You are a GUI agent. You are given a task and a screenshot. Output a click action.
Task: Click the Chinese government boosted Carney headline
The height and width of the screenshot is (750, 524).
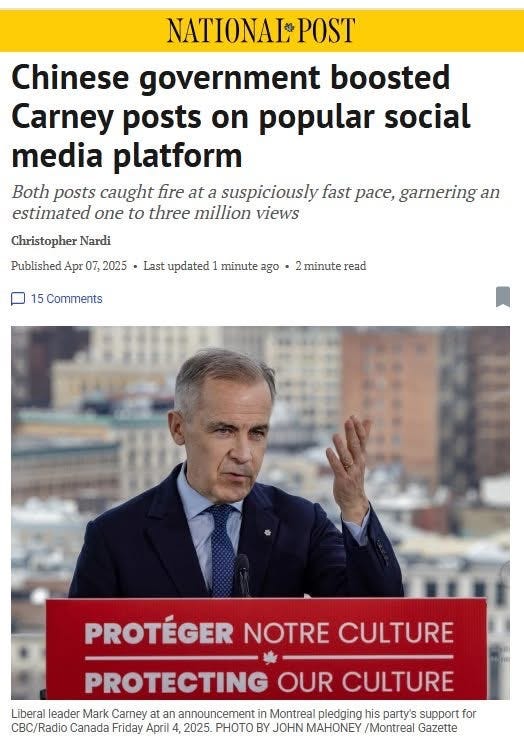tap(240, 117)
